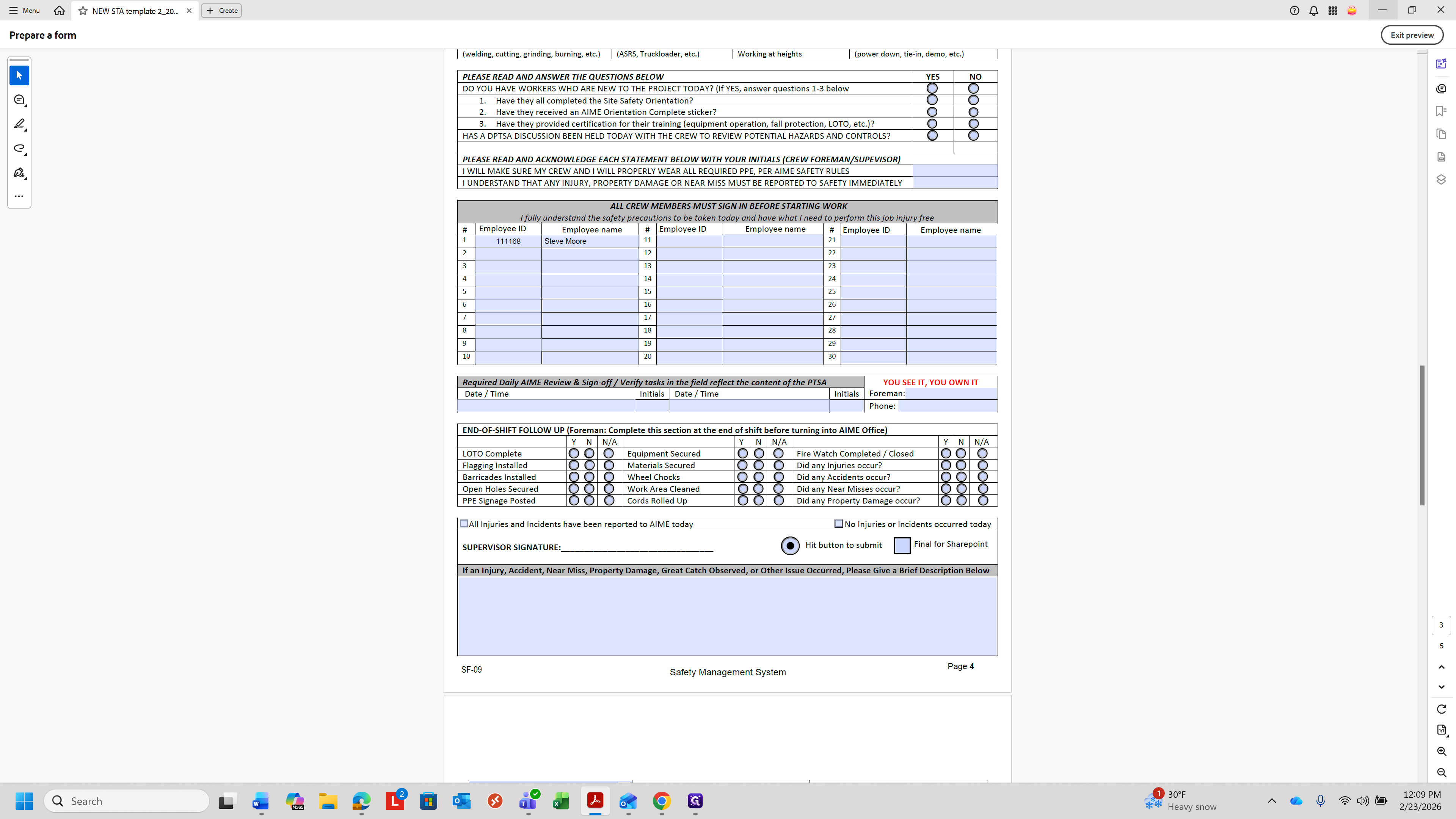Select the arrow selection tool

19,75
